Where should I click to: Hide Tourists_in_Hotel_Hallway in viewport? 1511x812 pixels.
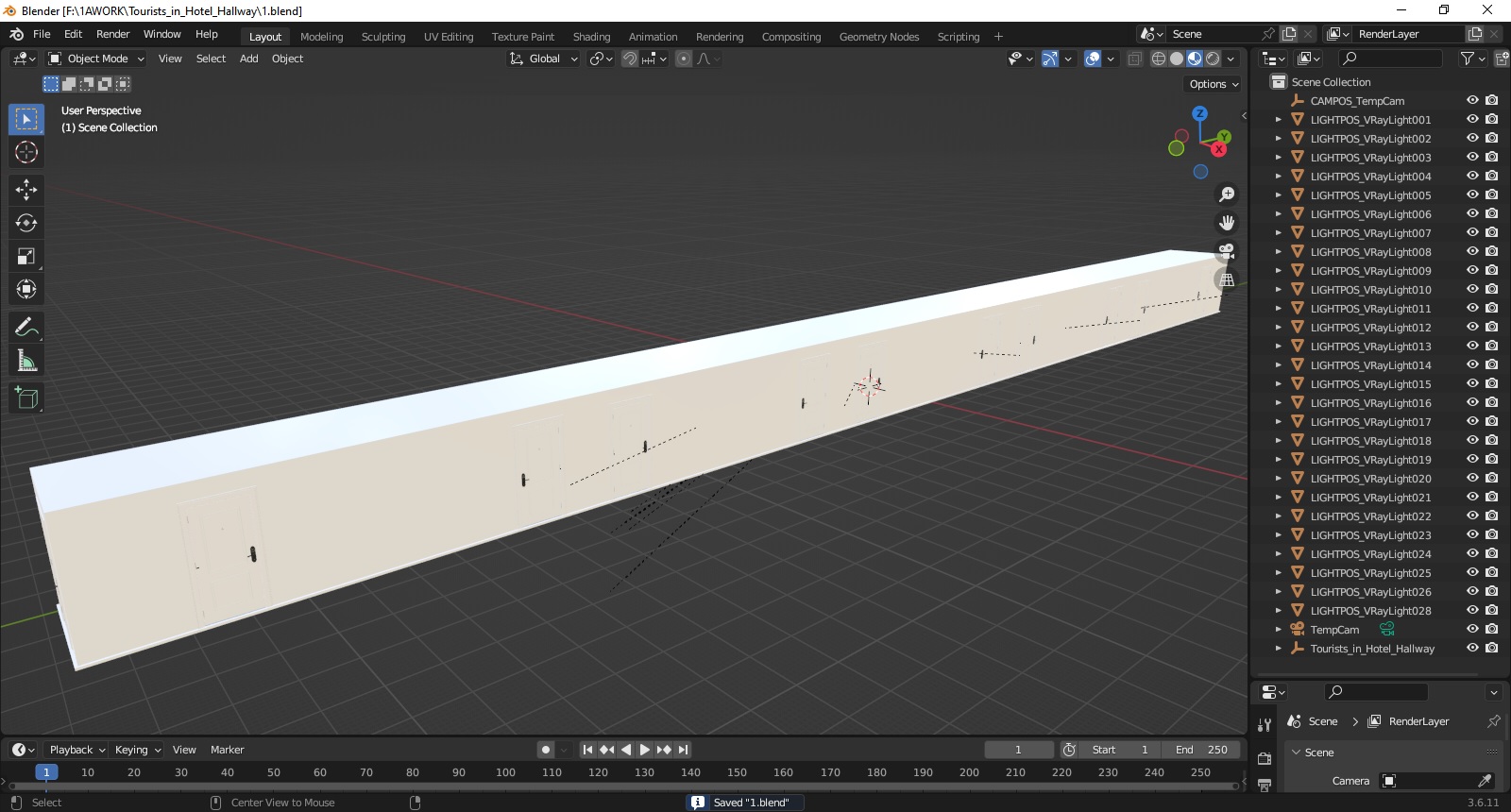point(1472,649)
